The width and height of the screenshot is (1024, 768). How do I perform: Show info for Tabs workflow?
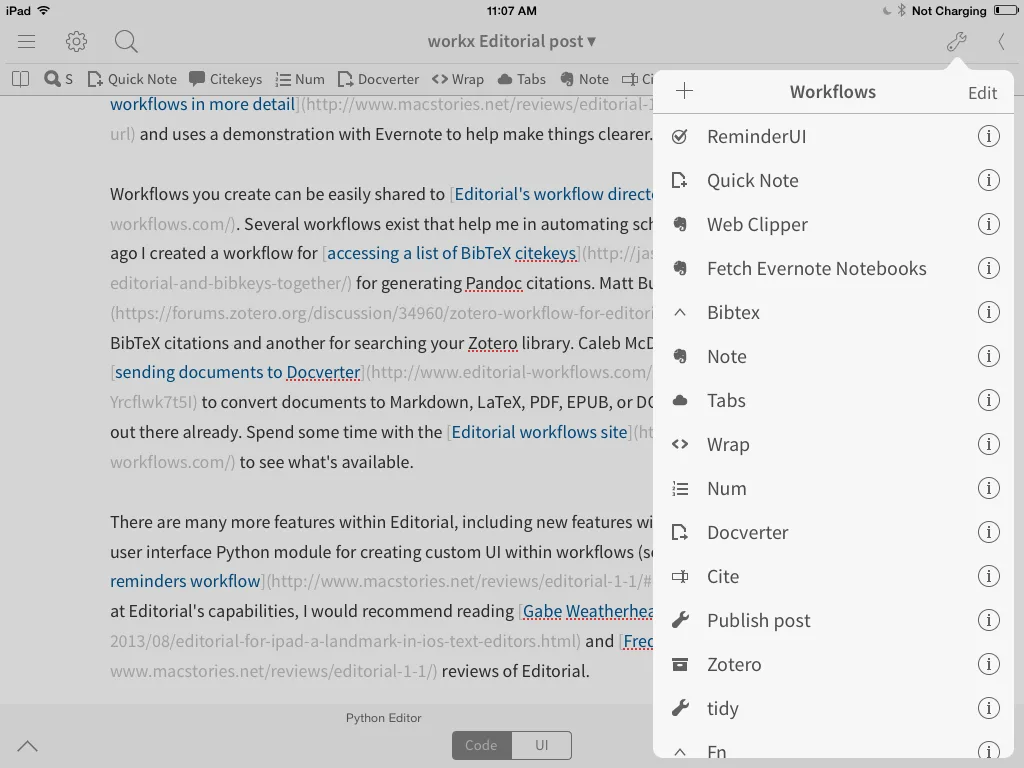(x=989, y=400)
